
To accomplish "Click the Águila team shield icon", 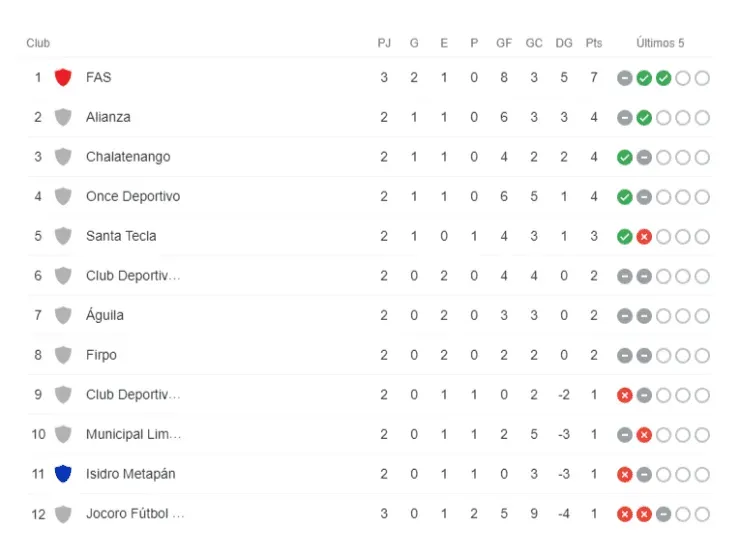I will click(x=63, y=315).
